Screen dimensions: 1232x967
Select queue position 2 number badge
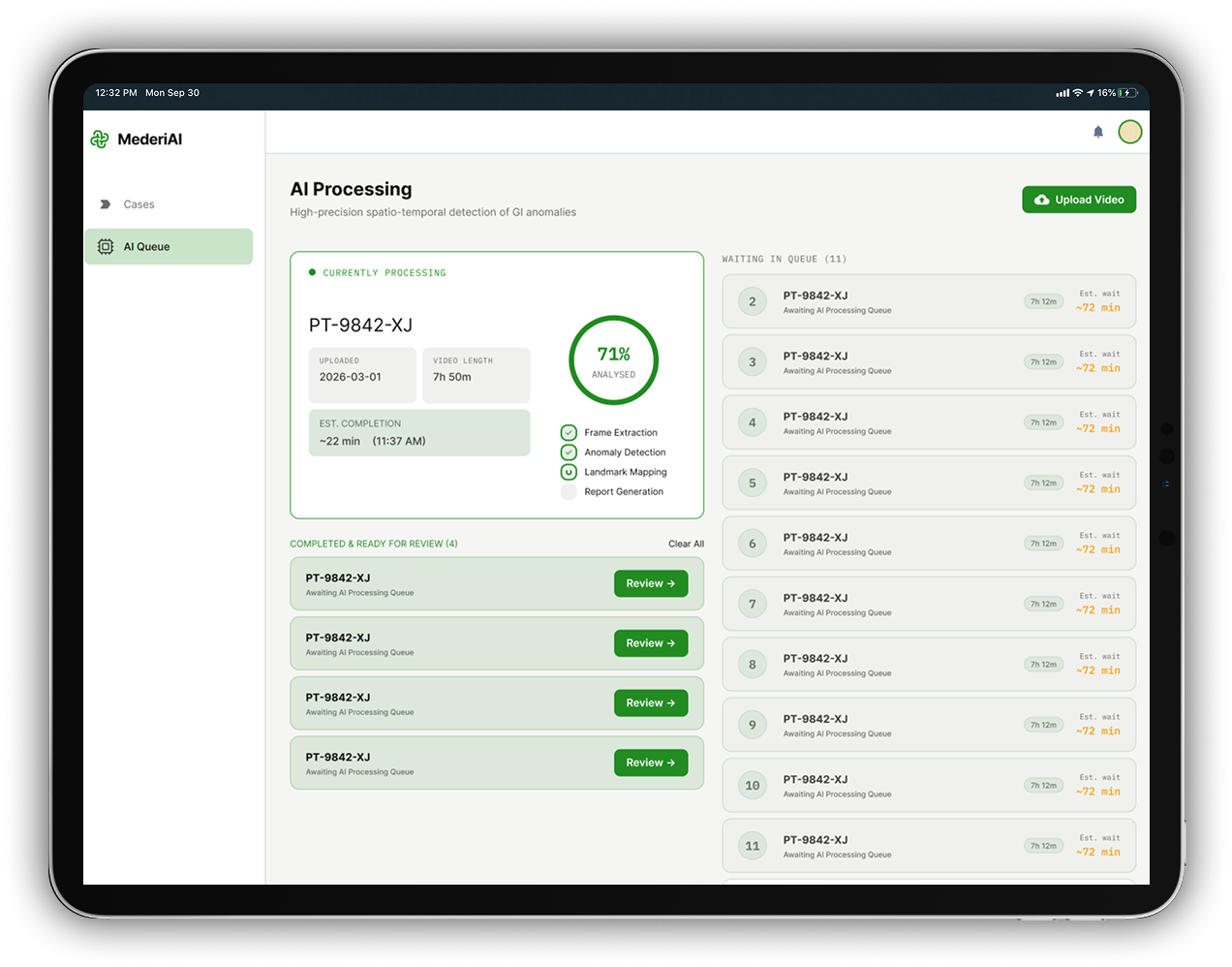point(753,301)
